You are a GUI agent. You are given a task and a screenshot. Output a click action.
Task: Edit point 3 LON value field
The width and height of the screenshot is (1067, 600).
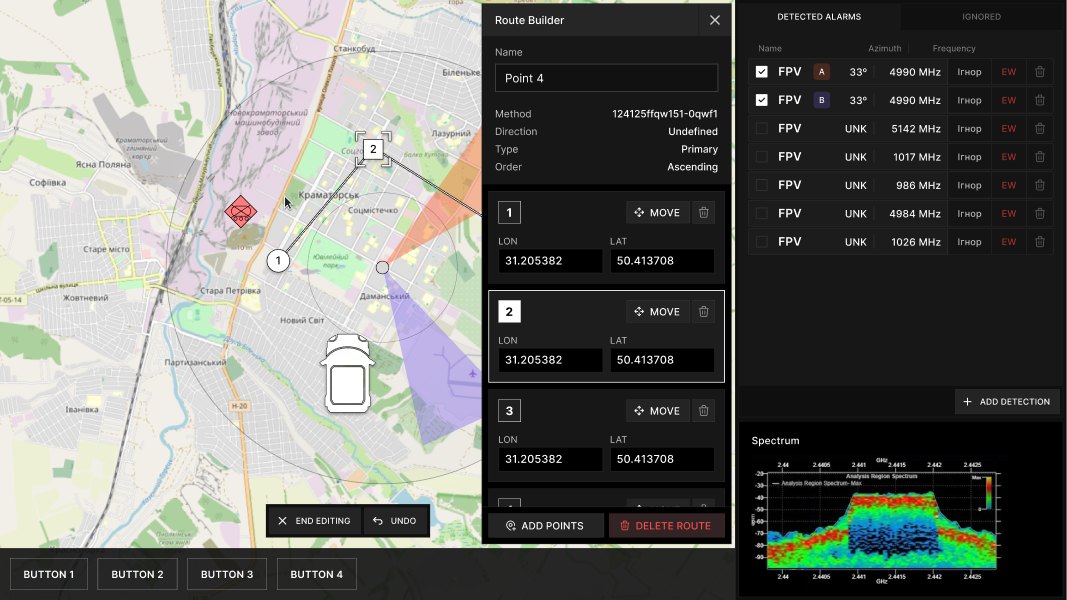click(550, 459)
